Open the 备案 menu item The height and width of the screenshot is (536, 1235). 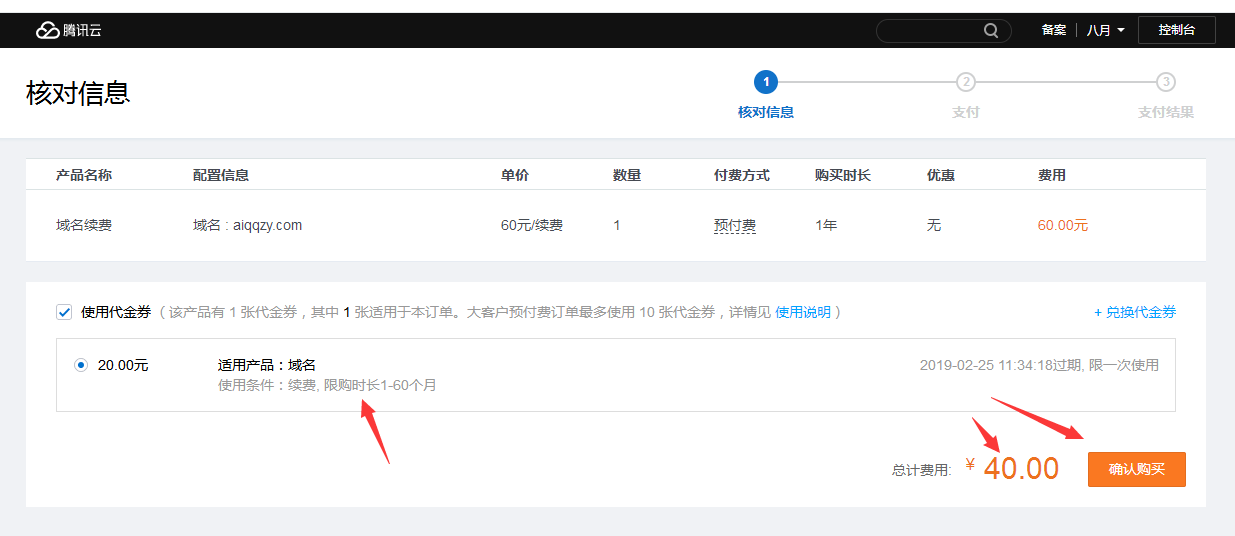[1054, 30]
